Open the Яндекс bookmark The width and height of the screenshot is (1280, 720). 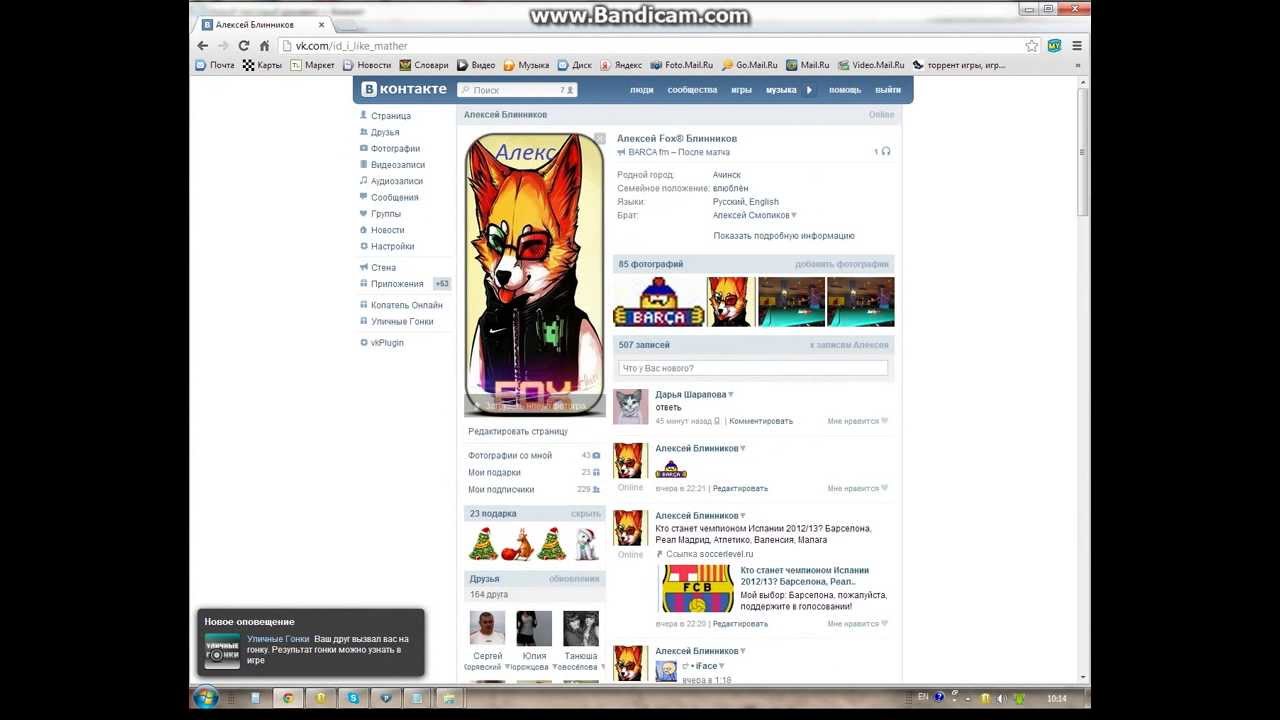[x=621, y=65]
